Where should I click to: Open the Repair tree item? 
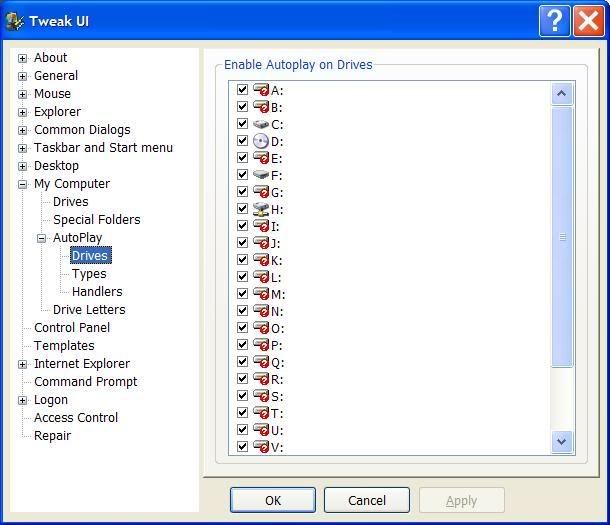point(53,436)
